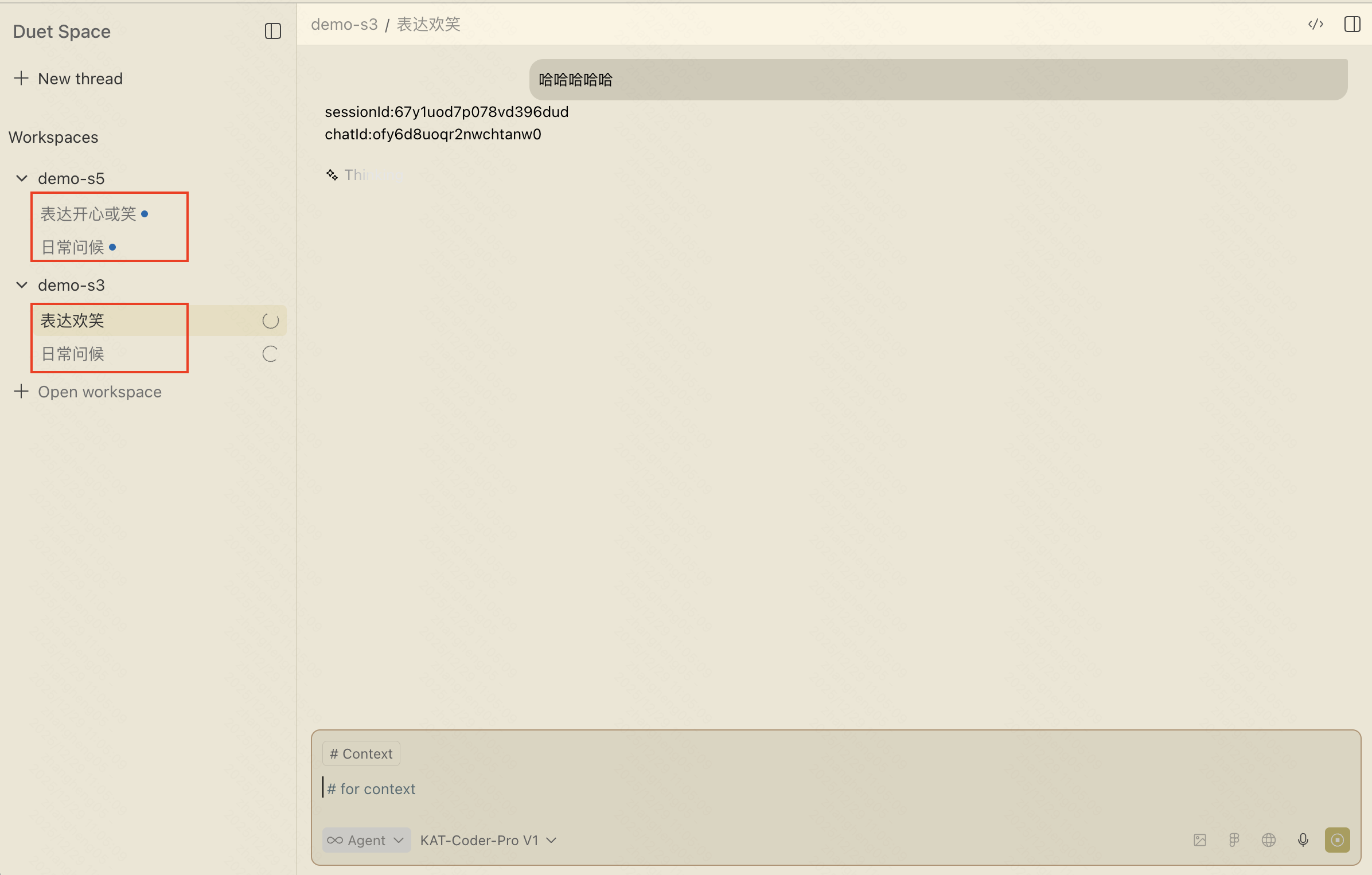Click Open workspace
The image size is (1372, 875).
pos(99,392)
